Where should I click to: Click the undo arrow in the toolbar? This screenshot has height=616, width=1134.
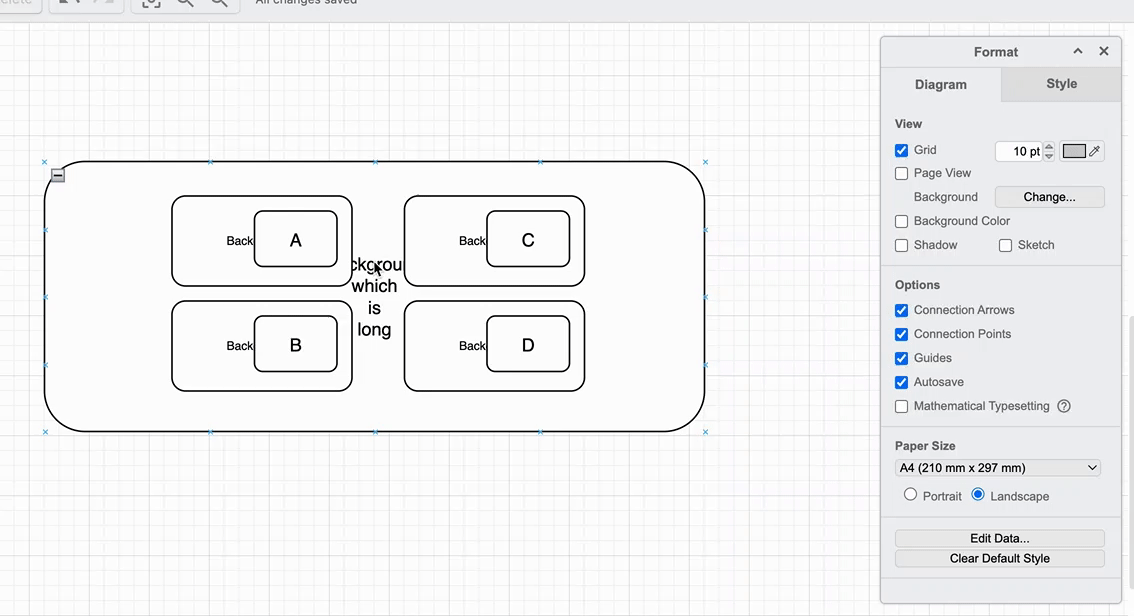pos(67,3)
